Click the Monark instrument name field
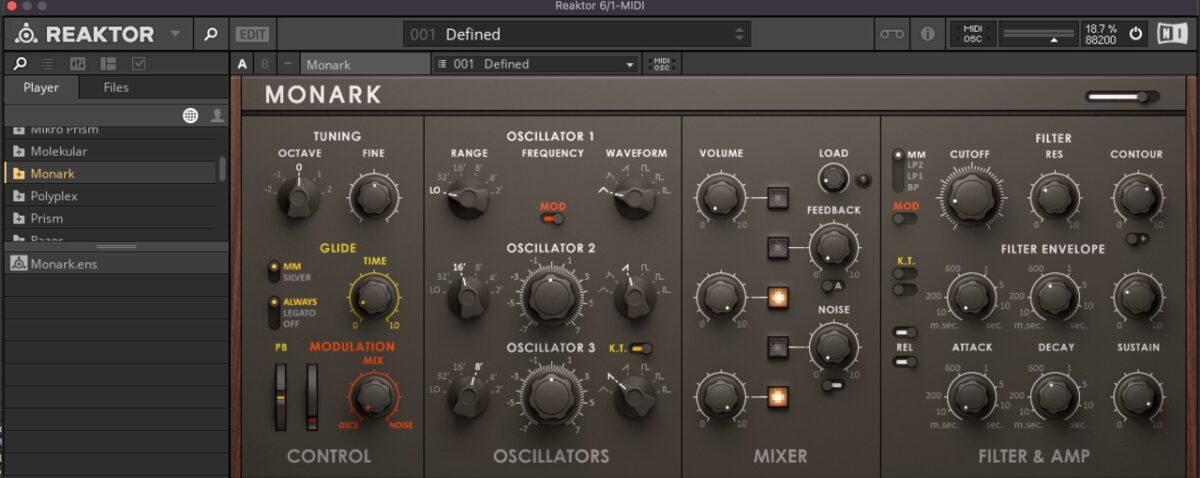 click(364, 64)
